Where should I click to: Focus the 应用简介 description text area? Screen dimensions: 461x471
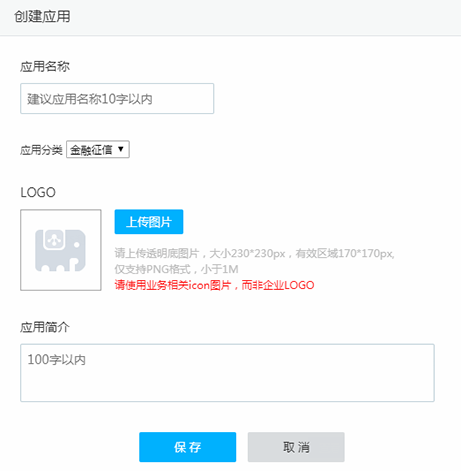click(x=227, y=373)
